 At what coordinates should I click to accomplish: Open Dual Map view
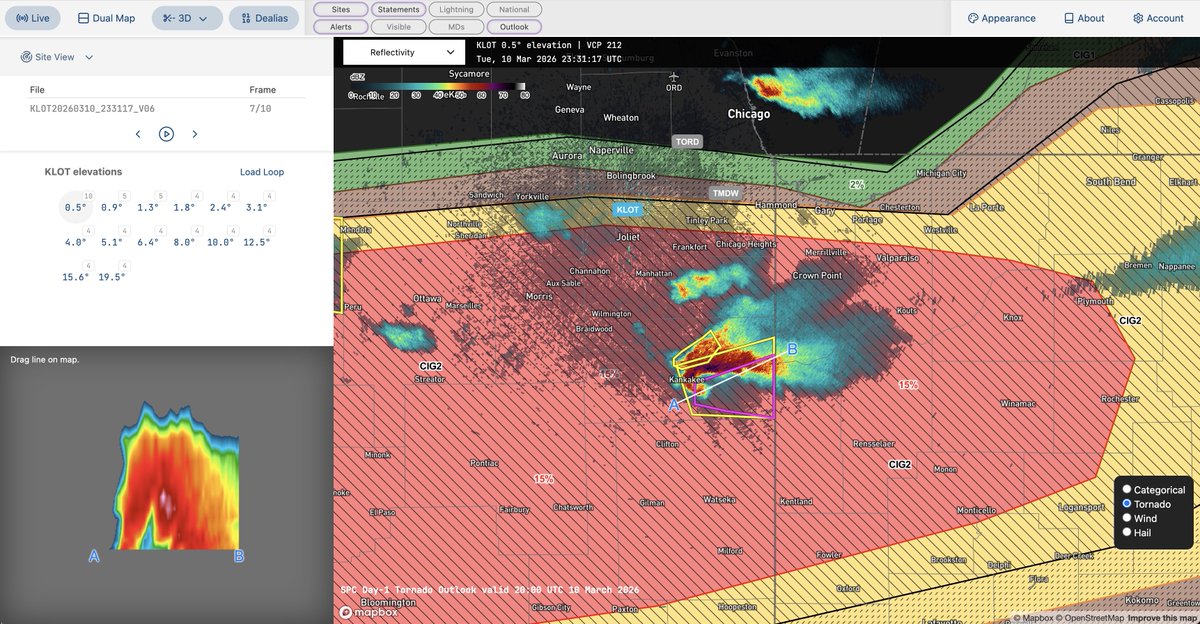(106, 17)
